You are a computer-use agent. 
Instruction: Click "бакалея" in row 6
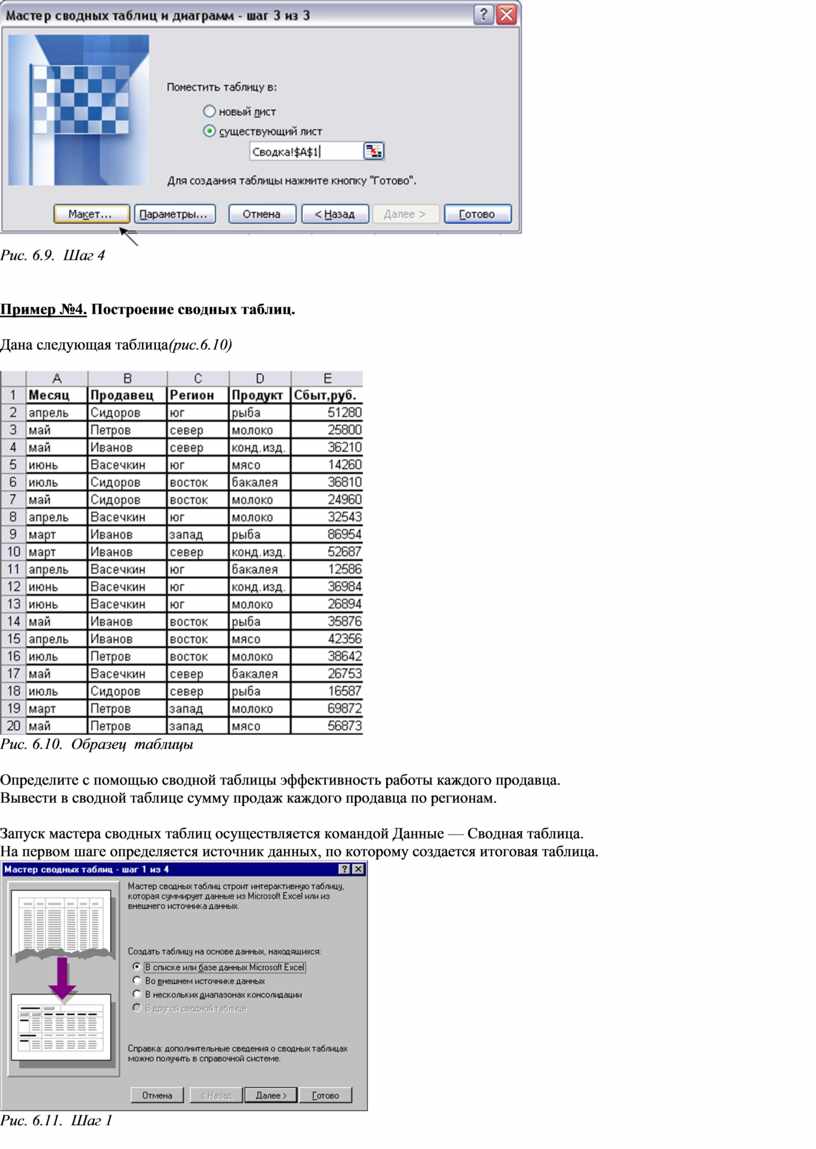pos(260,482)
